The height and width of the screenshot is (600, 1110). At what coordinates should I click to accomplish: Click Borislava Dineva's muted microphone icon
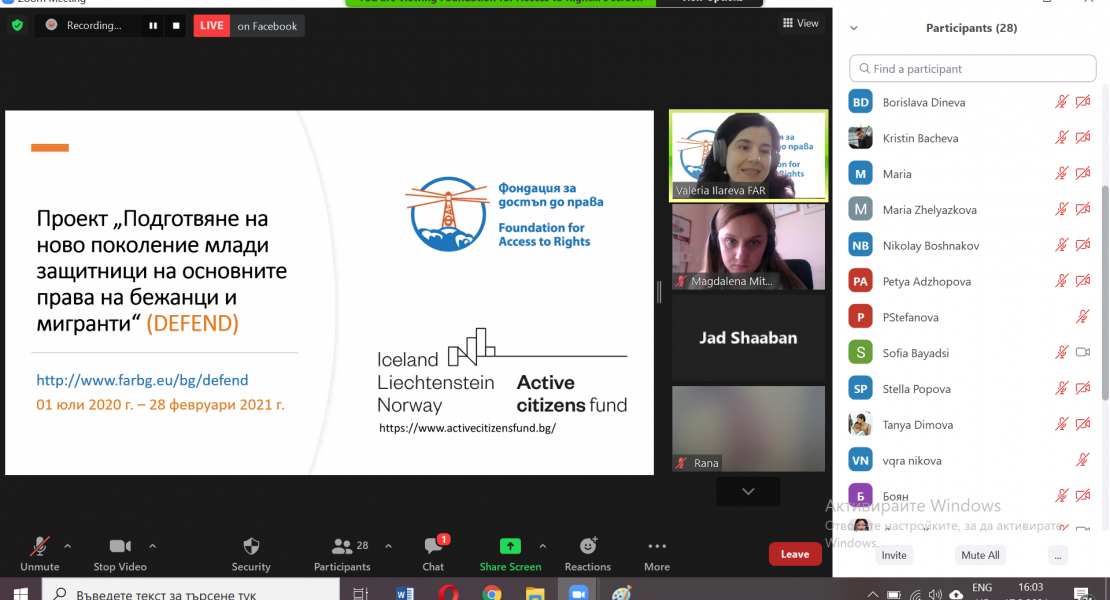point(1061,102)
